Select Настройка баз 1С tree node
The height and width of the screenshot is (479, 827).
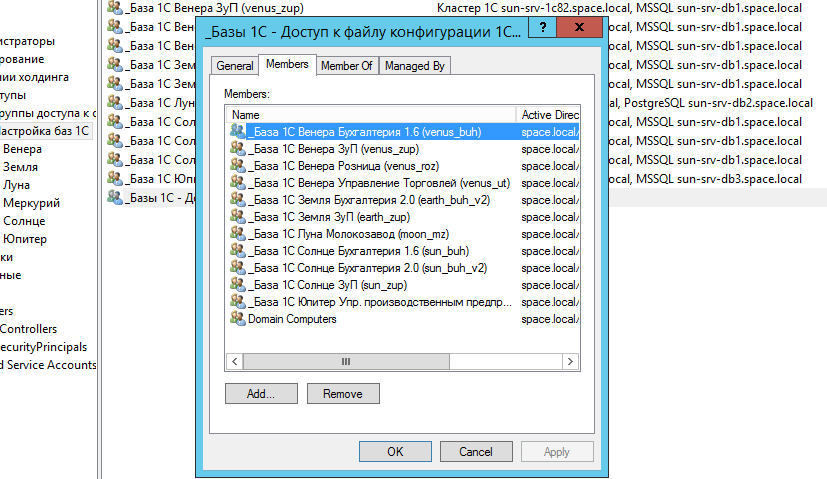tap(45, 131)
